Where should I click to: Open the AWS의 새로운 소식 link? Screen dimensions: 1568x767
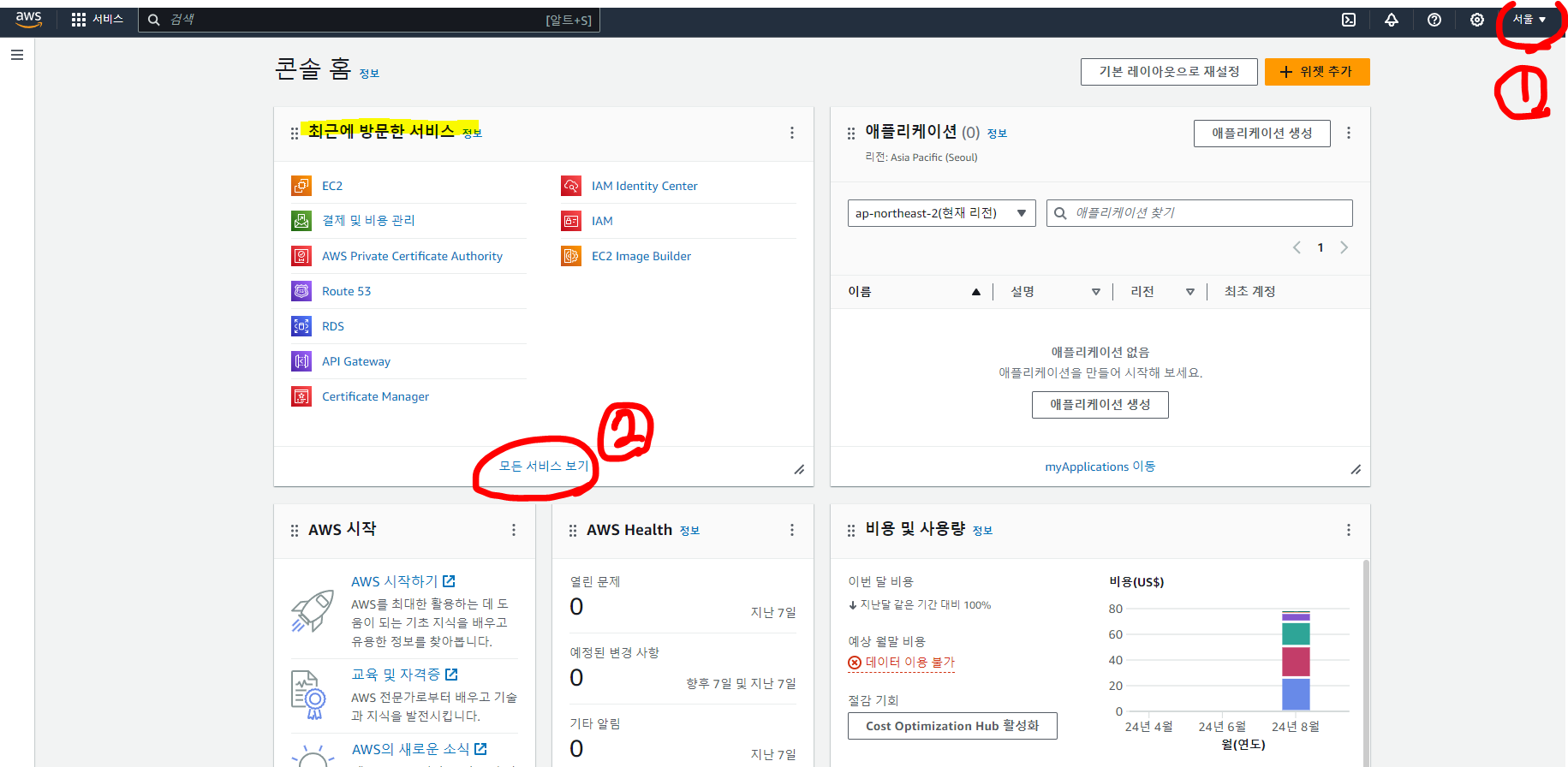419,749
